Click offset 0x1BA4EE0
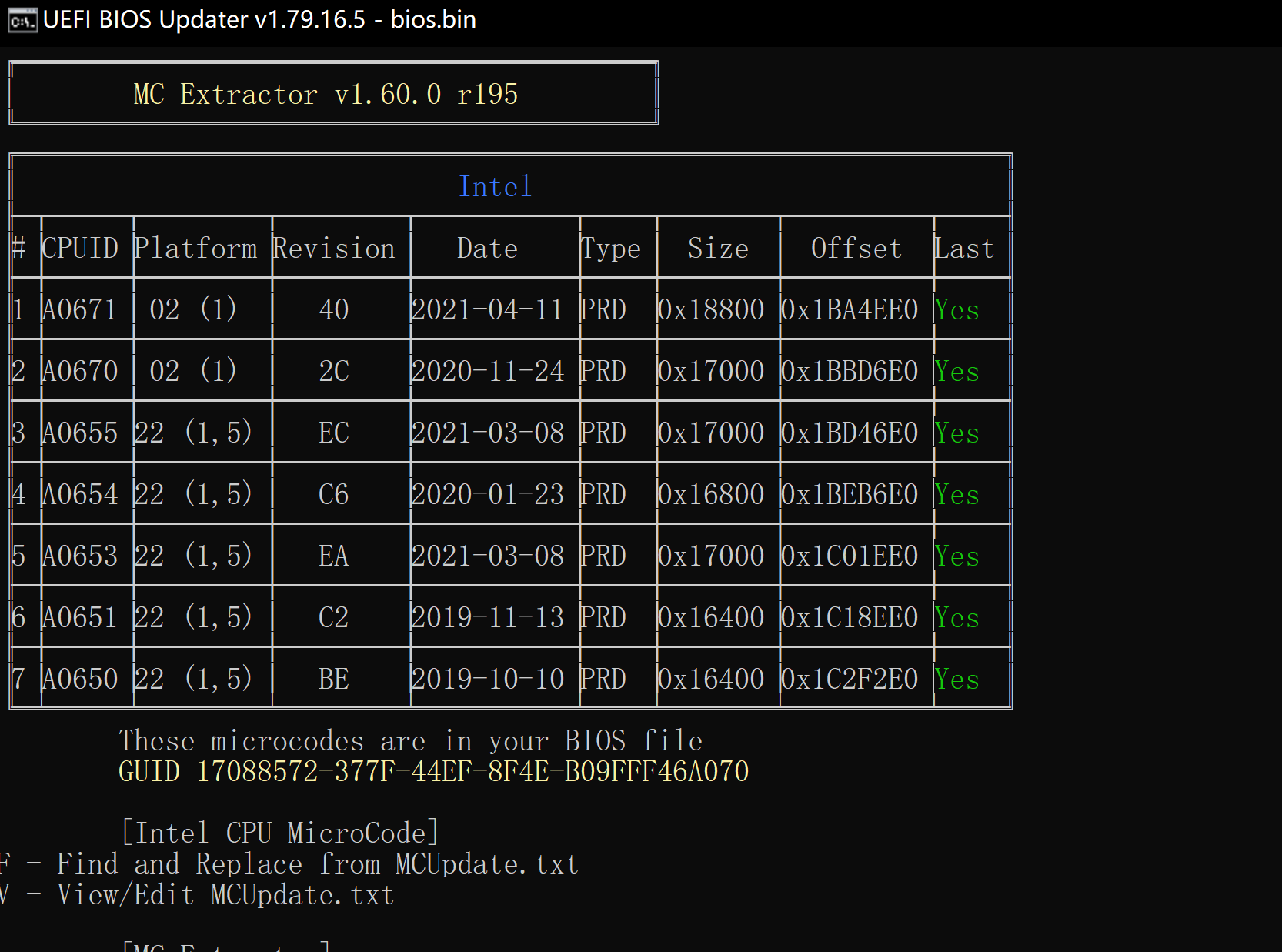 [850, 309]
